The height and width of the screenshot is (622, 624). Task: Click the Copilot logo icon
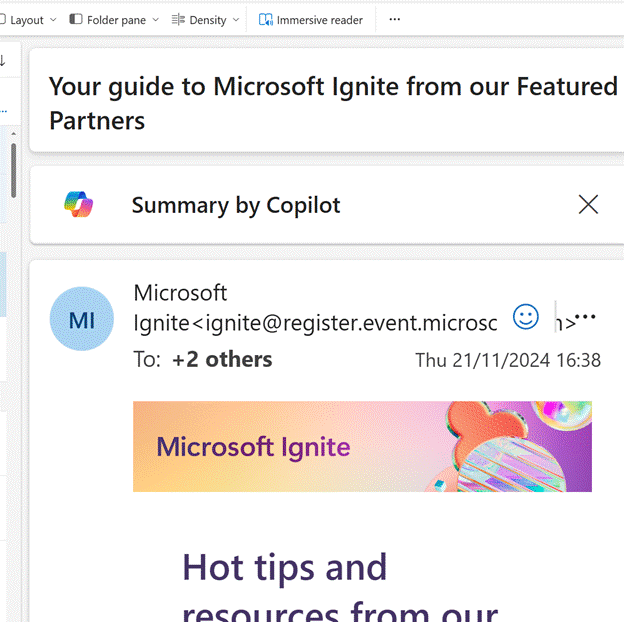78,205
